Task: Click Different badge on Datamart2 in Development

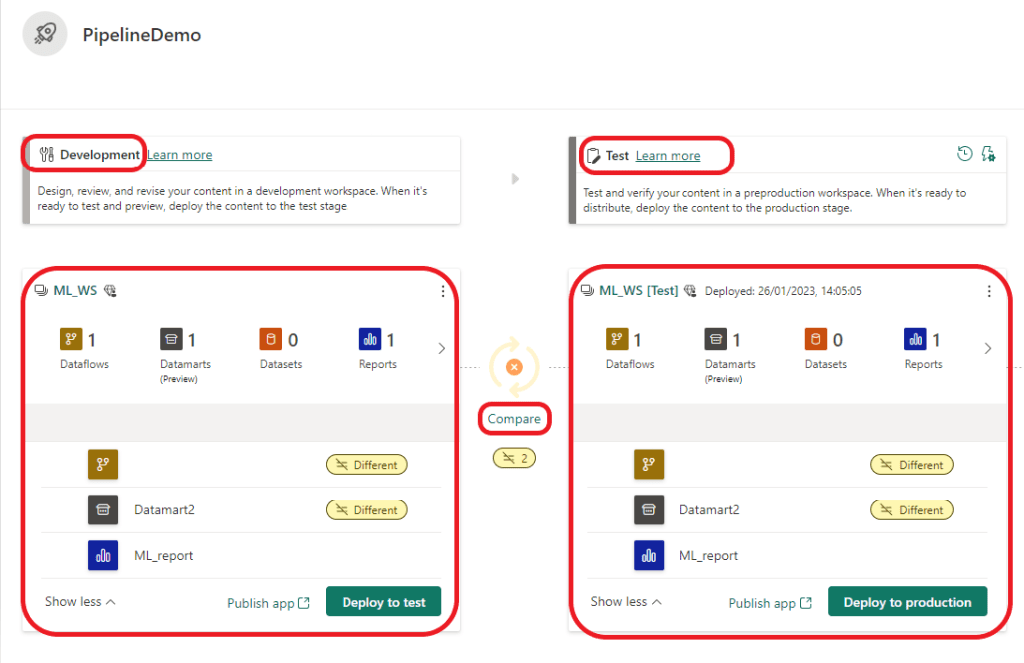Action: coord(367,510)
